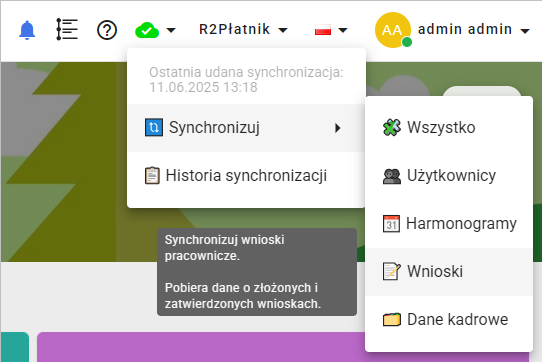Open the R2Płatnik dropdown
The height and width of the screenshot is (362, 542).
tap(243, 29)
